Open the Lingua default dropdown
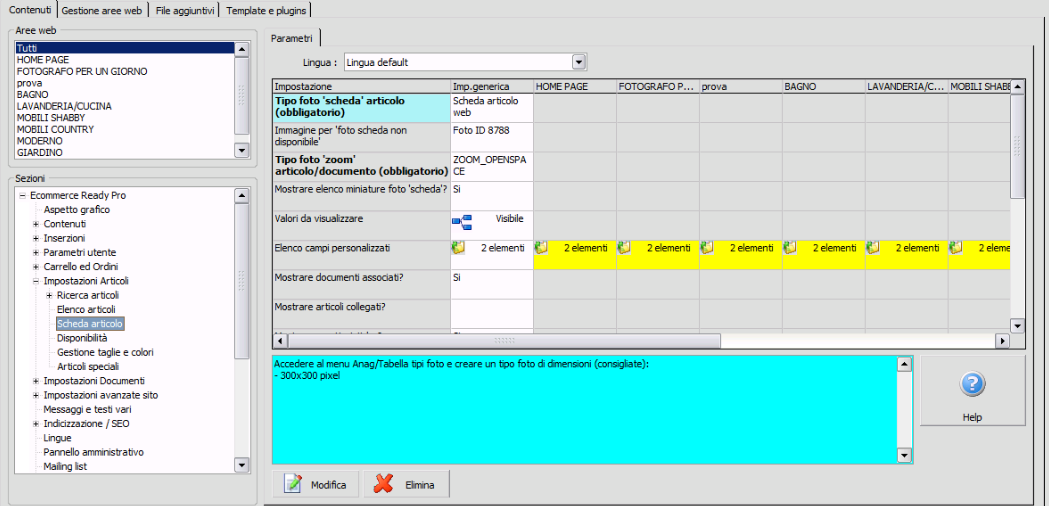1049x506 pixels. tap(579, 62)
